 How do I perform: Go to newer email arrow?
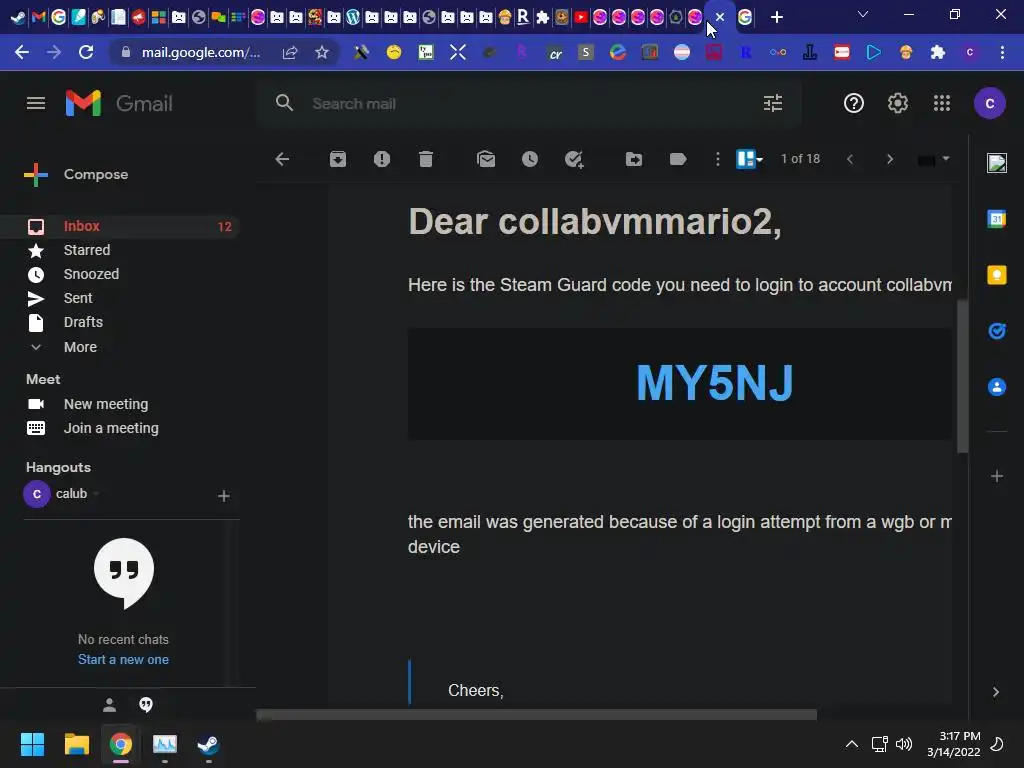850,159
